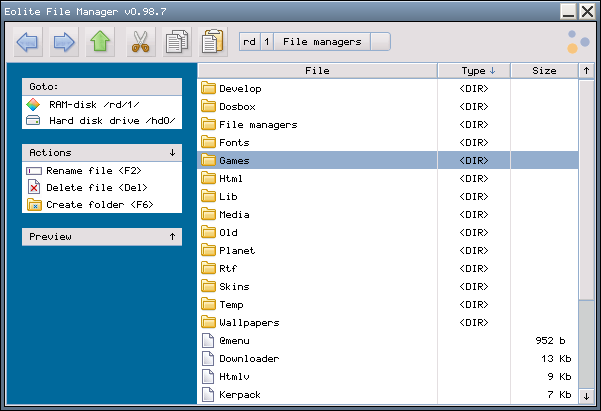Click the Cut scissors icon
The height and width of the screenshot is (411, 601).
coord(140,42)
